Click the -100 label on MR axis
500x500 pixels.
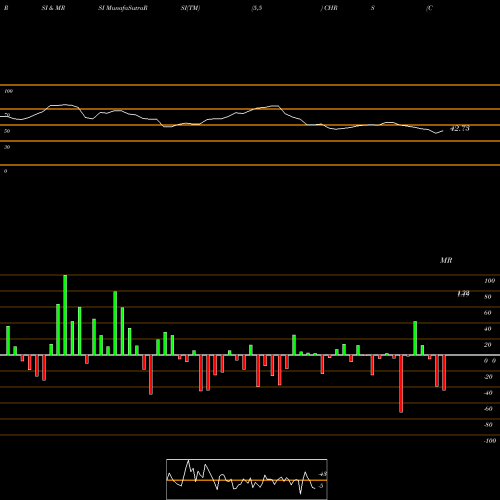[x=490, y=441]
